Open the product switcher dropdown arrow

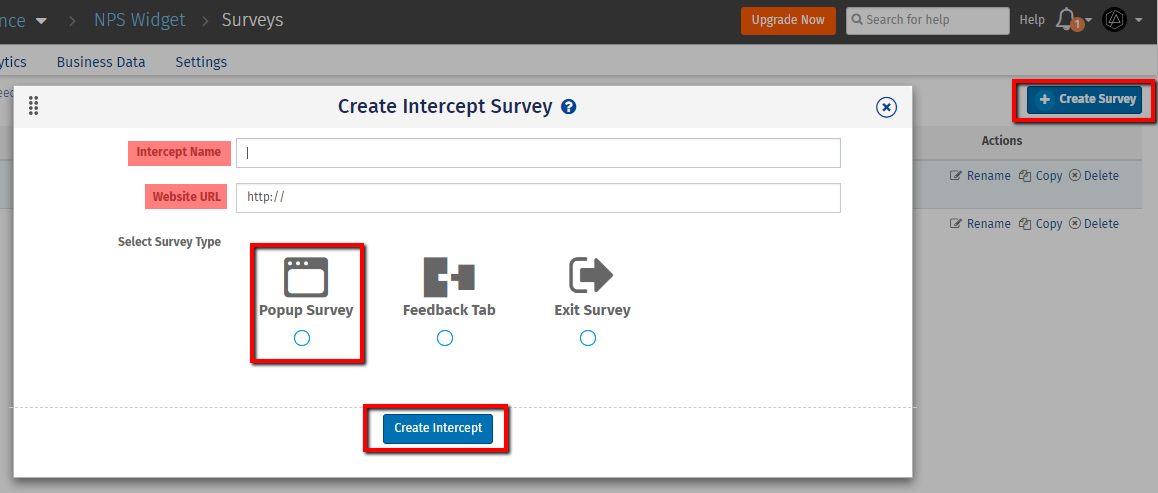pyautogui.click(x=41, y=20)
